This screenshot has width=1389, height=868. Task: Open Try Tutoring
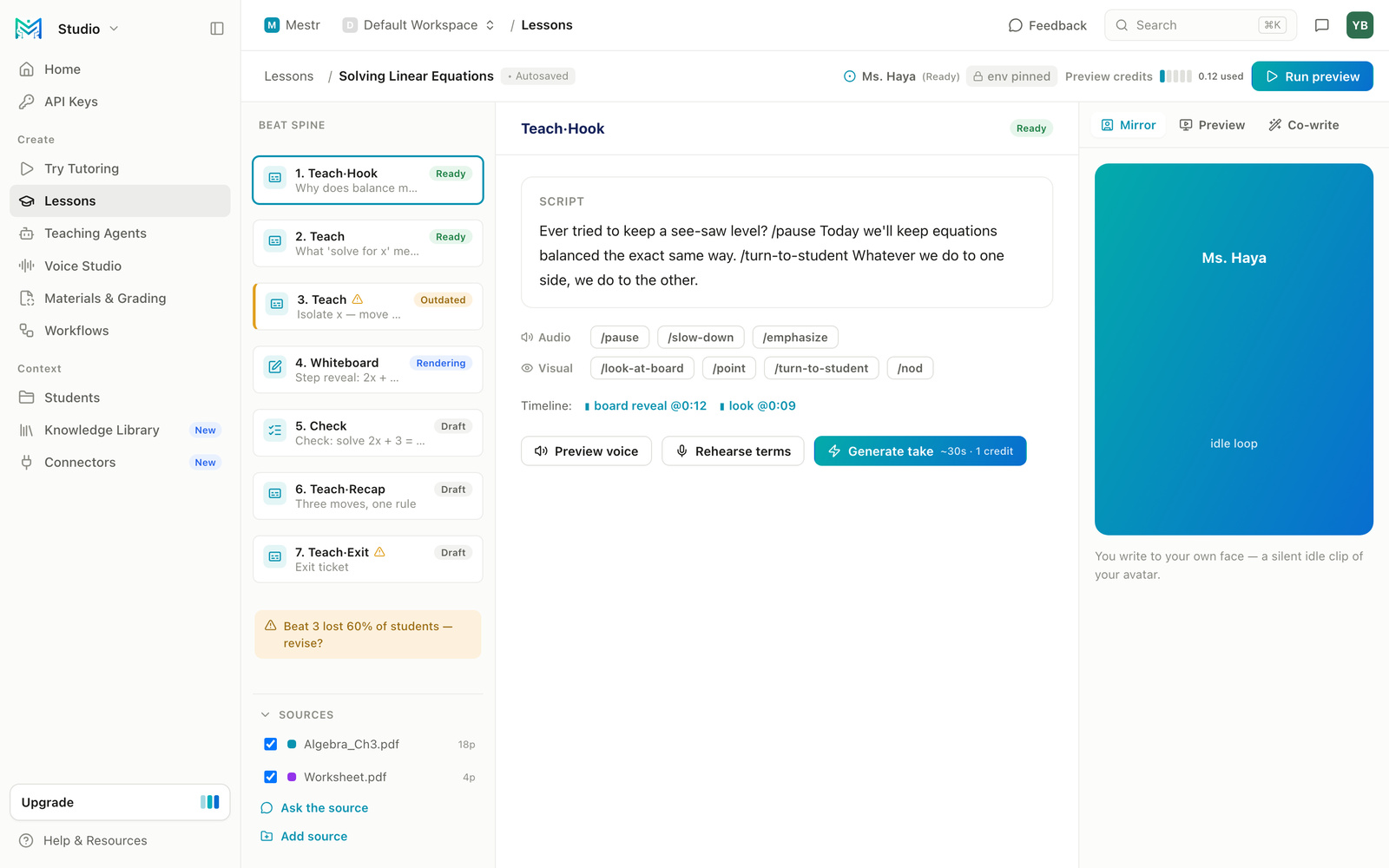click(120, 168)
